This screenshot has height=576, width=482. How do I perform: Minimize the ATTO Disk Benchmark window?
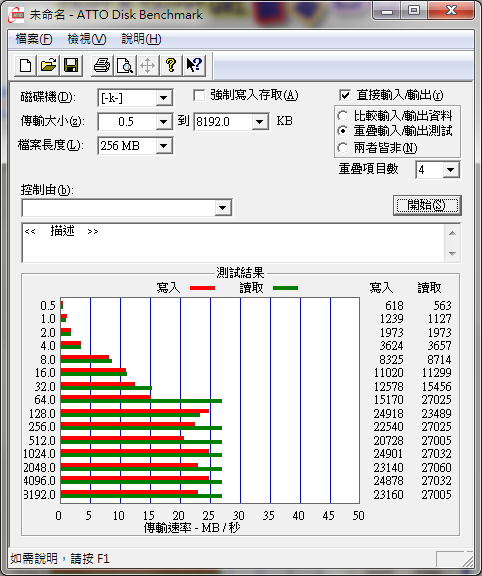point(387,11)
